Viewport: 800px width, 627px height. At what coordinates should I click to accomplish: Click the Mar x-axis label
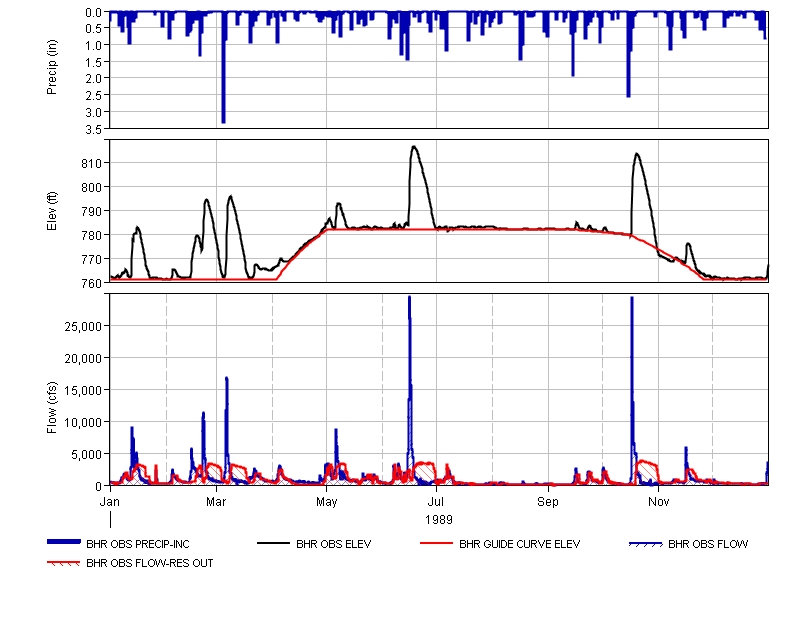click(x=216, y=502)
